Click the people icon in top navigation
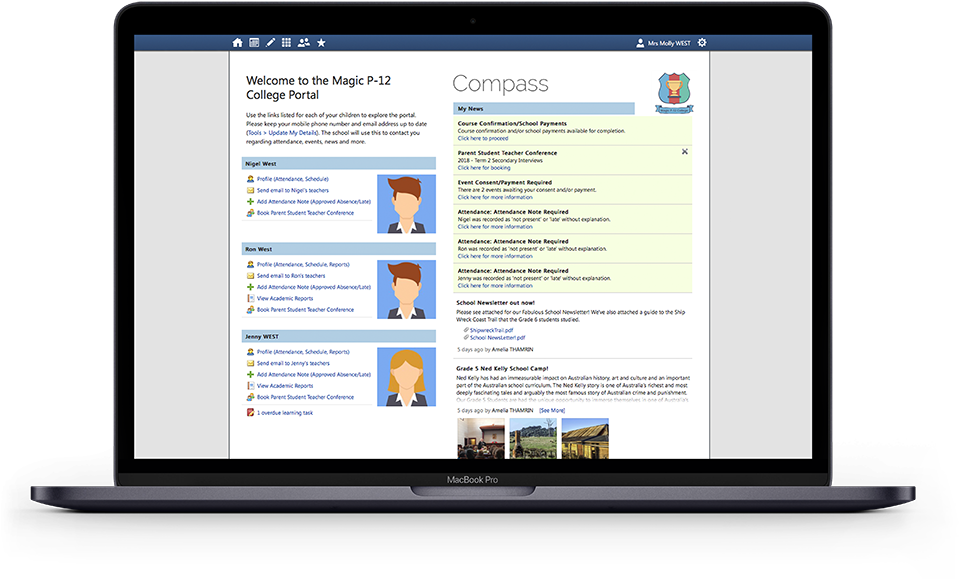959x579 pixels. coord(304,43)
